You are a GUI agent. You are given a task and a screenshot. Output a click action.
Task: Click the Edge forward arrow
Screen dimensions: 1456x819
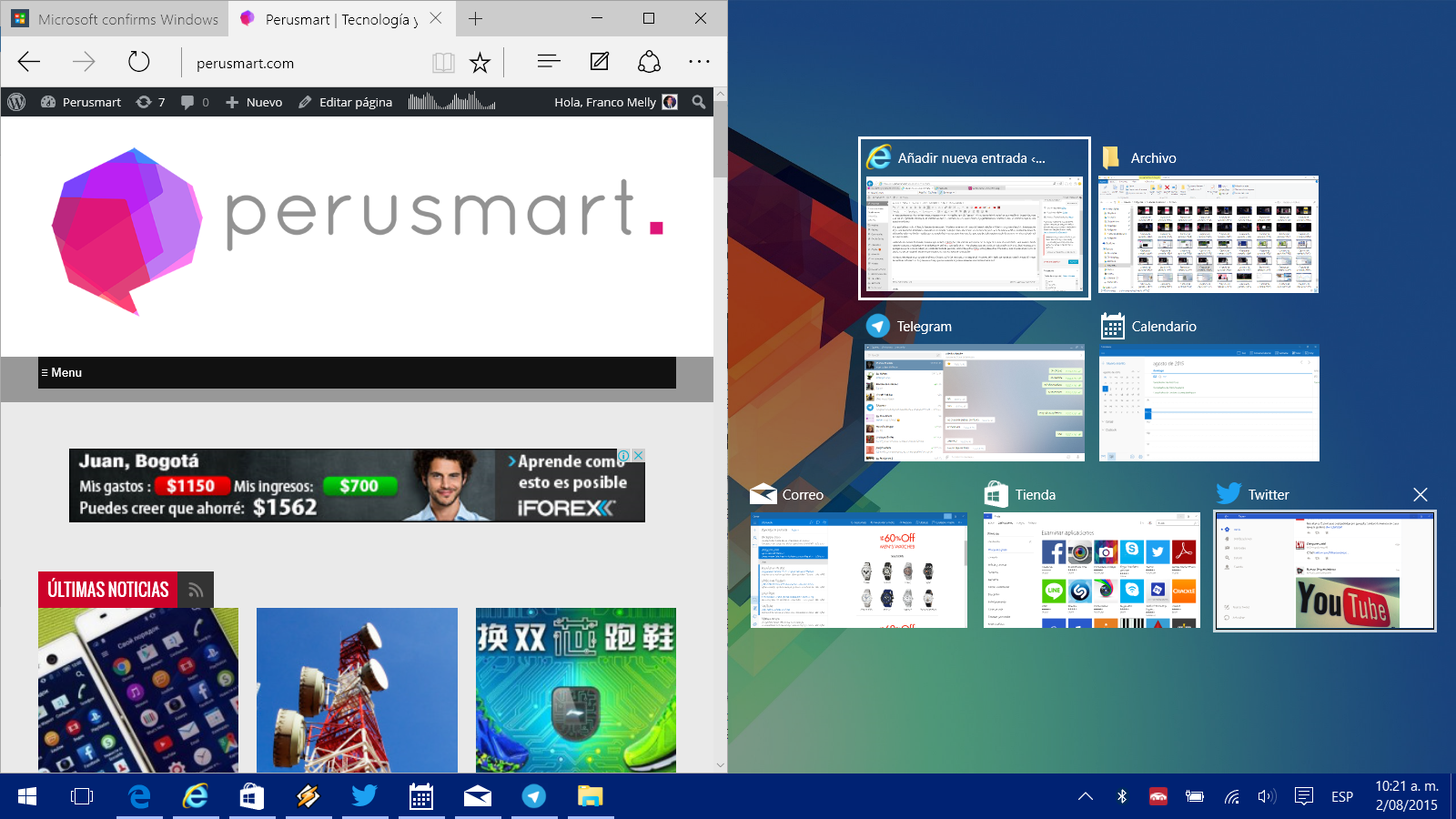tap(84, 62)
